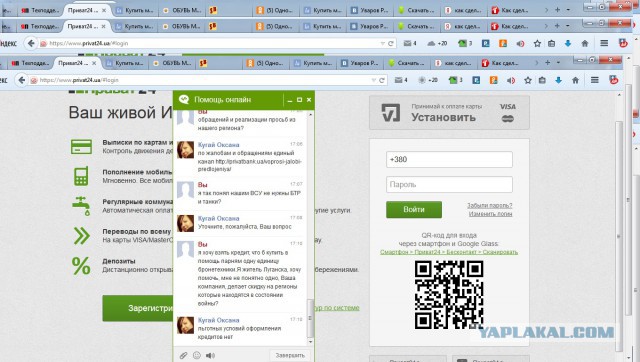The image size is (640, 362).
Task: Click the green Зарегистри... registration button
Action: (138, 308)
